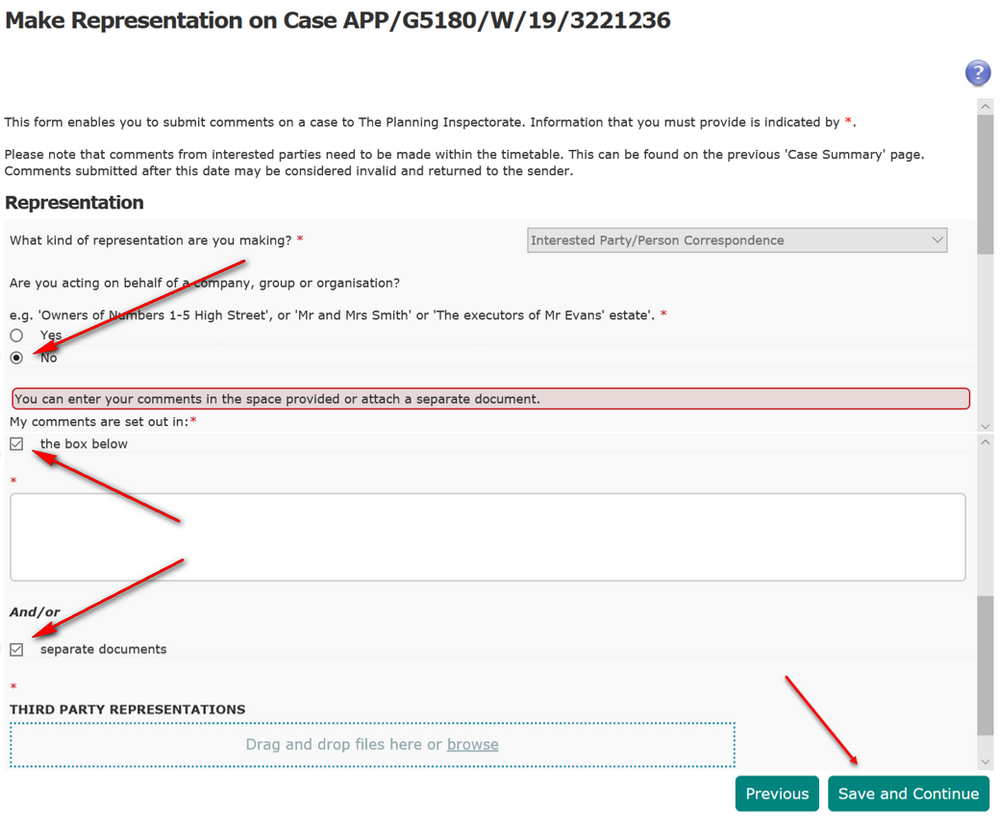Click the upper pane scrollbar thumb
1000x821 pixels.
click(985, 185)
